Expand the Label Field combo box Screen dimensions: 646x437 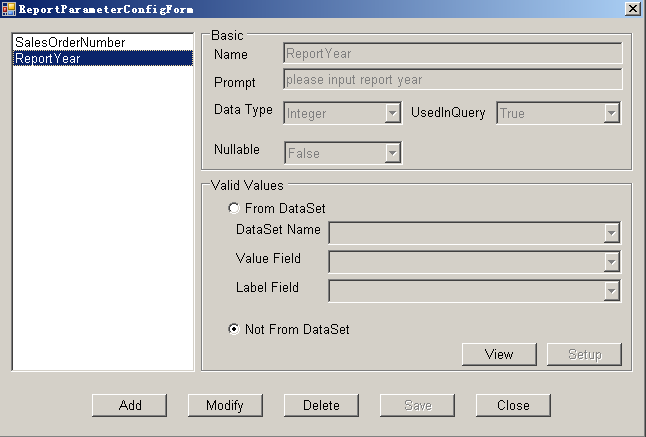612,291
